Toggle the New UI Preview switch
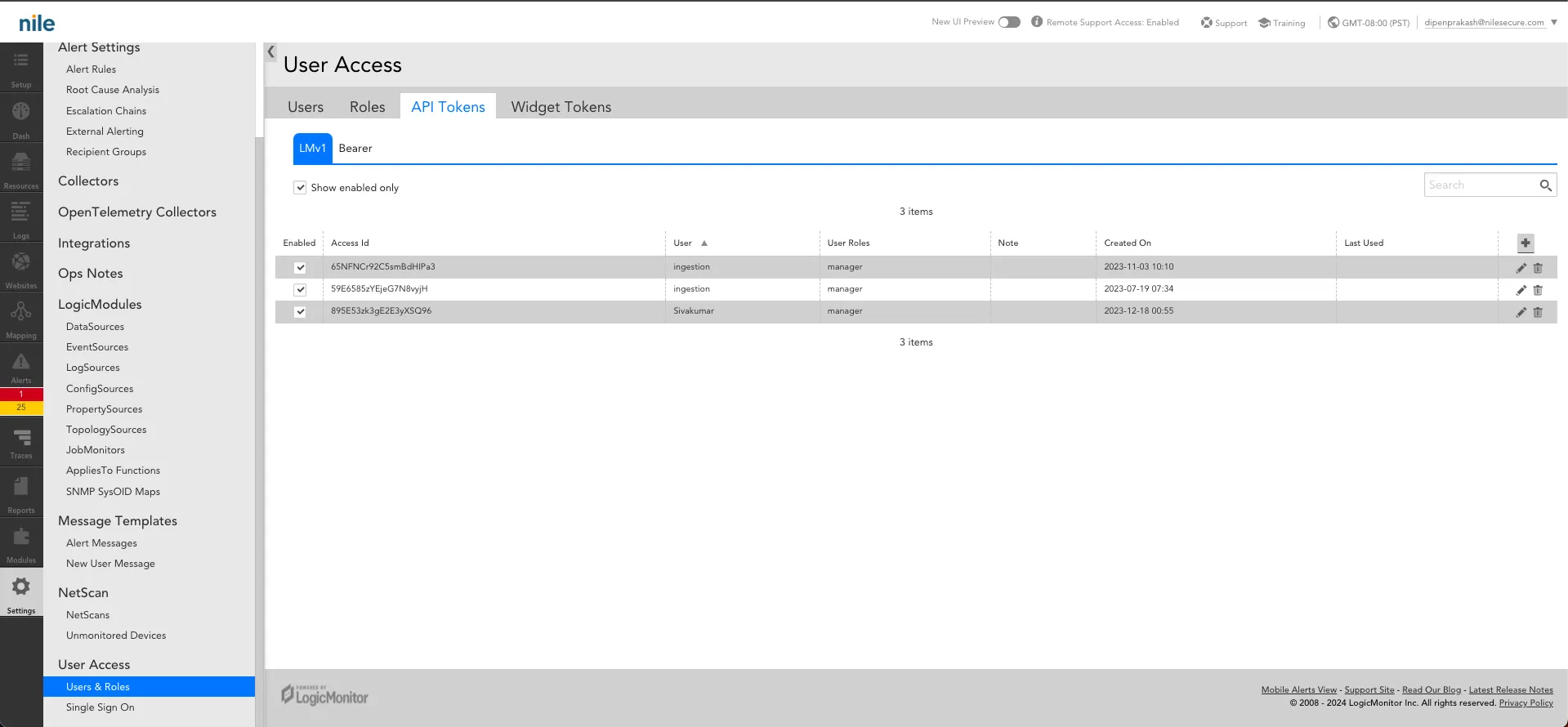 [1009, 22]
